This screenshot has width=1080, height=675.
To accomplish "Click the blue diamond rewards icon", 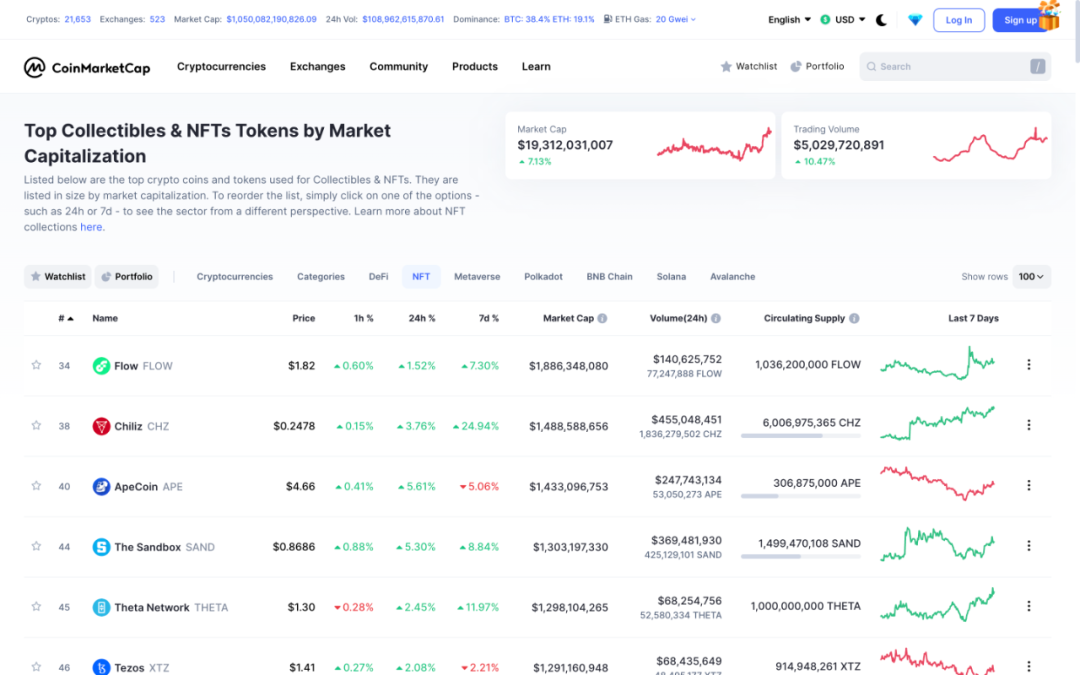I will (915, 20).
